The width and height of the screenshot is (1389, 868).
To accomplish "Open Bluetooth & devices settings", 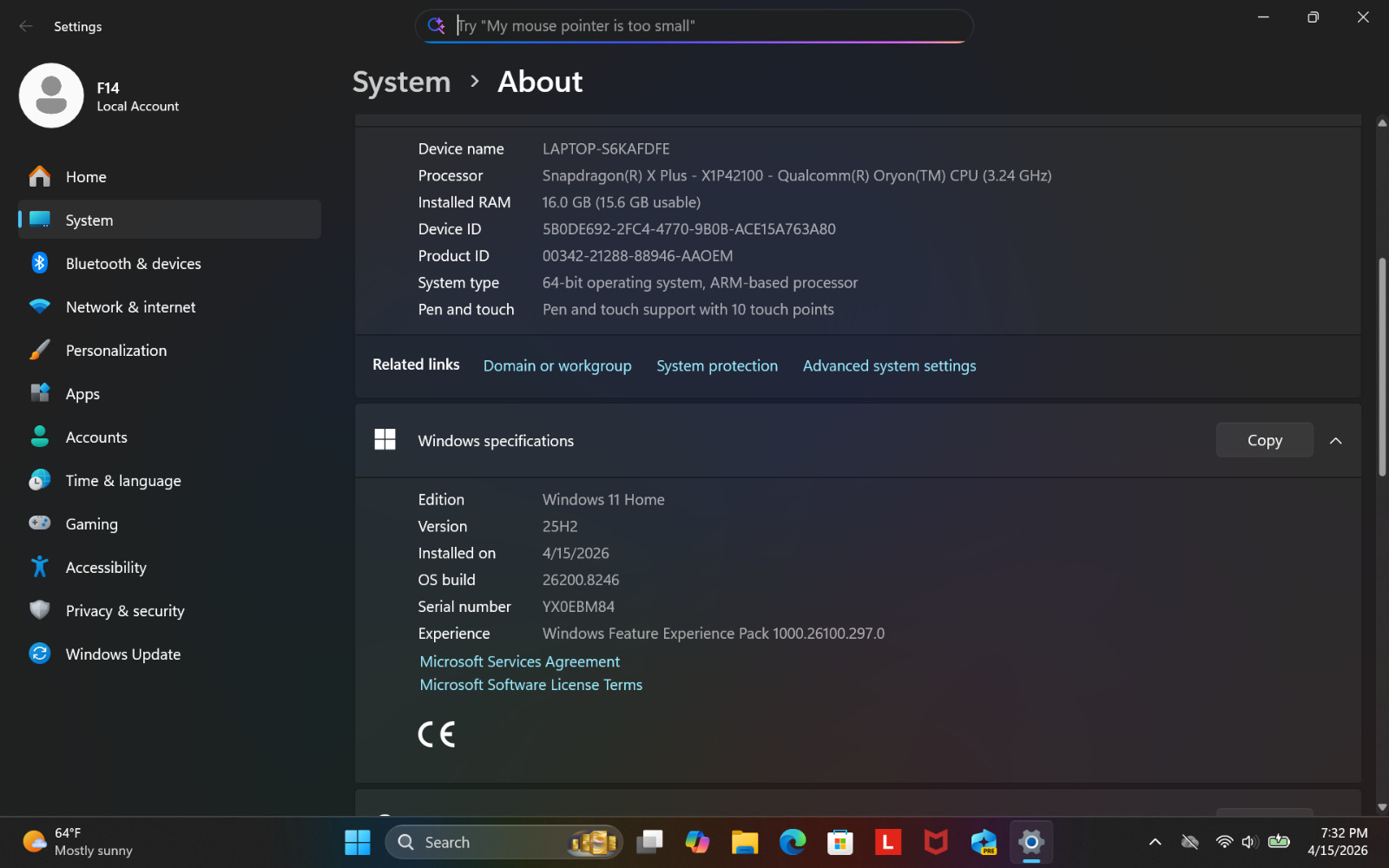I will coord(169,263).
